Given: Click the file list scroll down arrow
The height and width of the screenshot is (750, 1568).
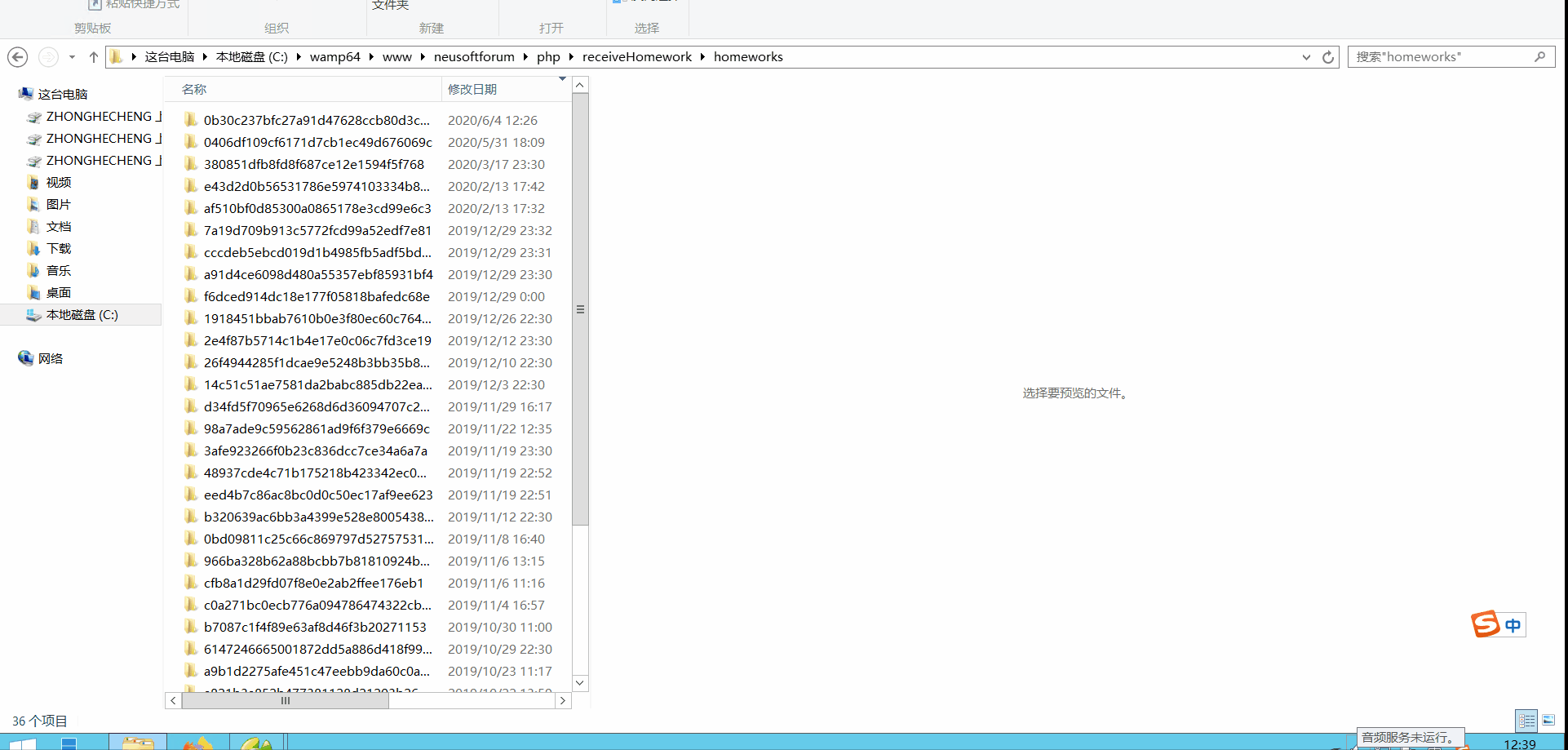Looking at the screenshot, I should coord(580,683).
